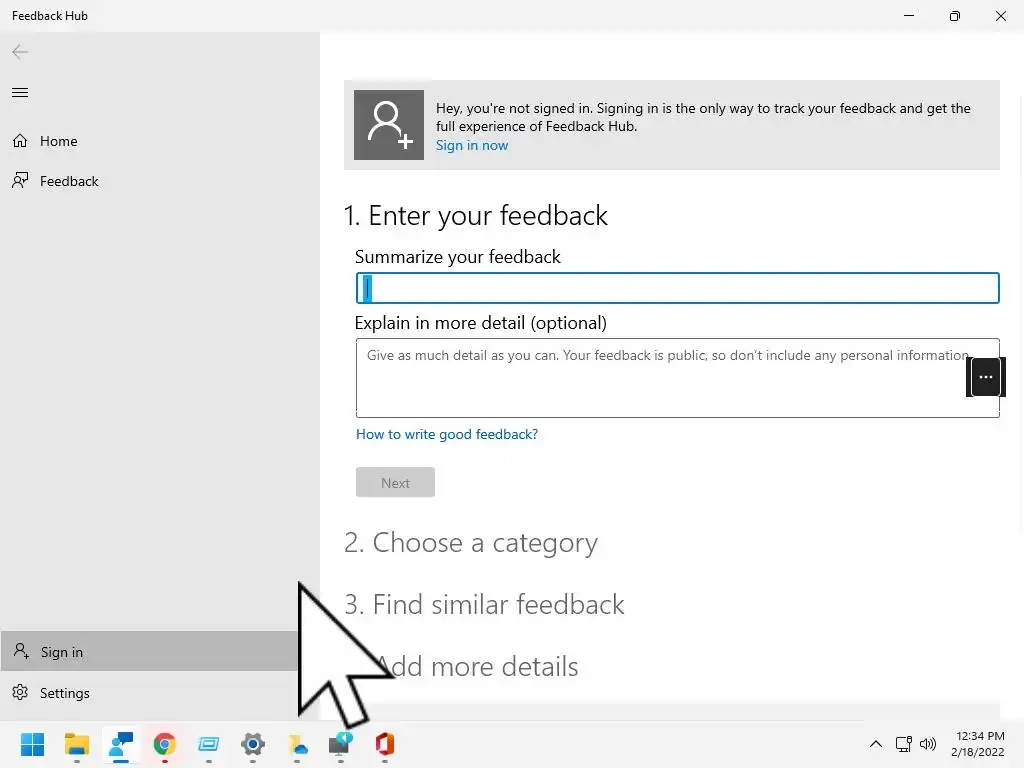Focus the Summarize your feedback field
Viewport: 1024px width, 768px height.
(677, 288)
